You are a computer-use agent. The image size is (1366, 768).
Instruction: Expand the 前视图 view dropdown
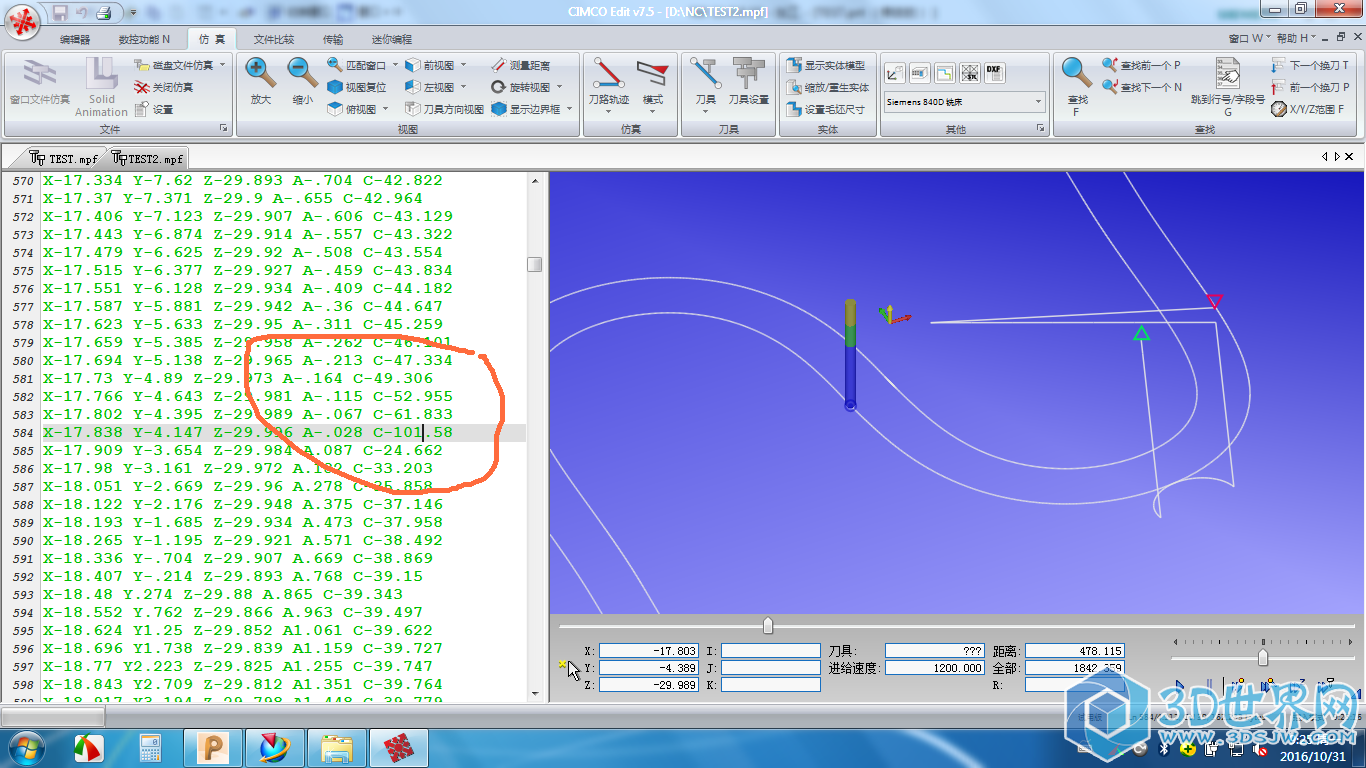tap(463, 65)
